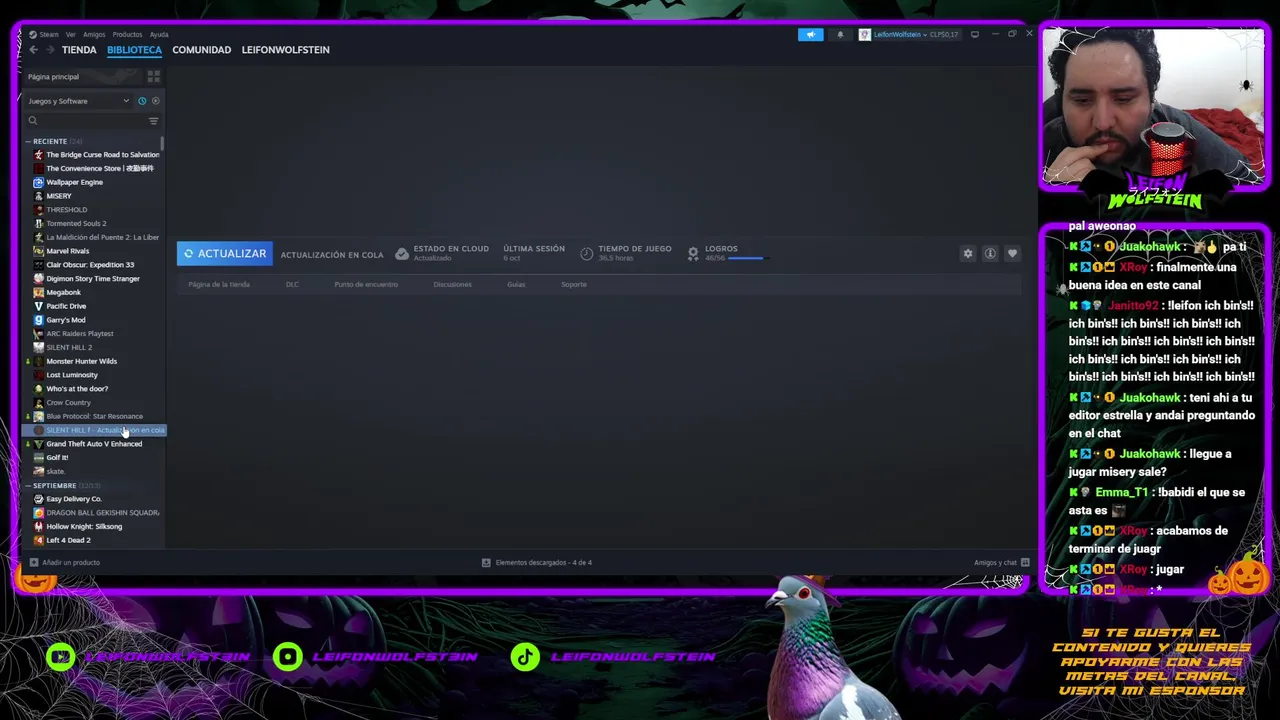Open the Discusiones link
Screen dimensions: 1280x720
(452, 284)
